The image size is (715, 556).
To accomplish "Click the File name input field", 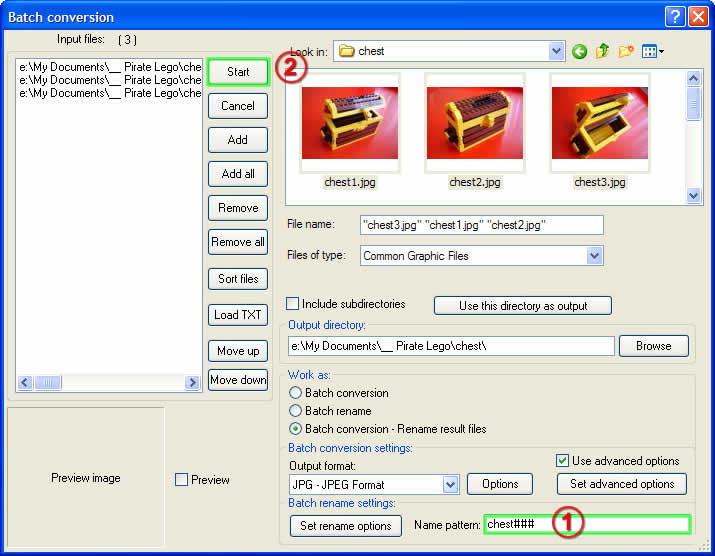I will click(x=482, y=225).
